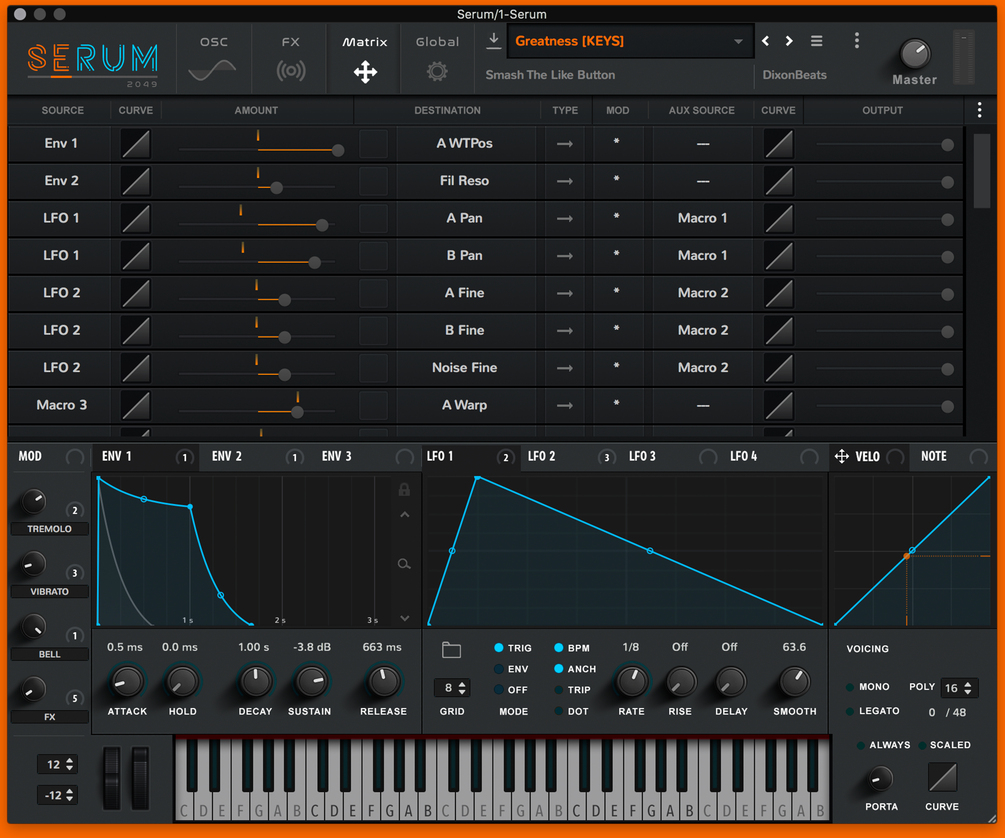Click the matrix vertical scrollbar
The image size is (1005, 838).
click(x=981, y=171)
